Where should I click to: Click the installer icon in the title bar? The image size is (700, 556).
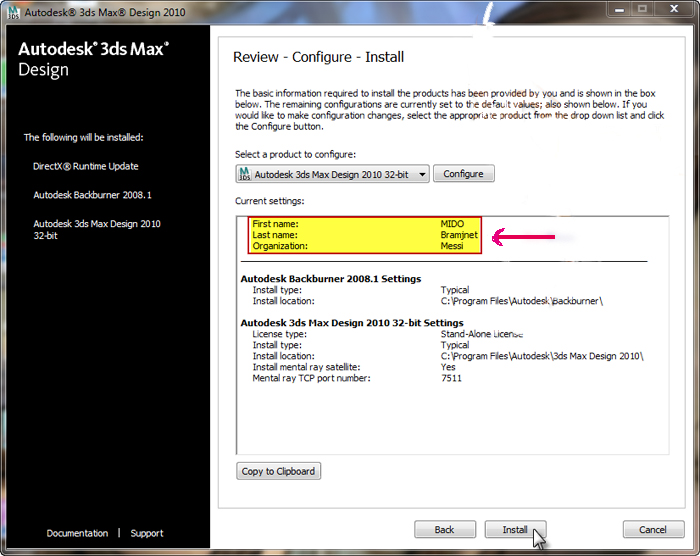click(x=12, y=10)
